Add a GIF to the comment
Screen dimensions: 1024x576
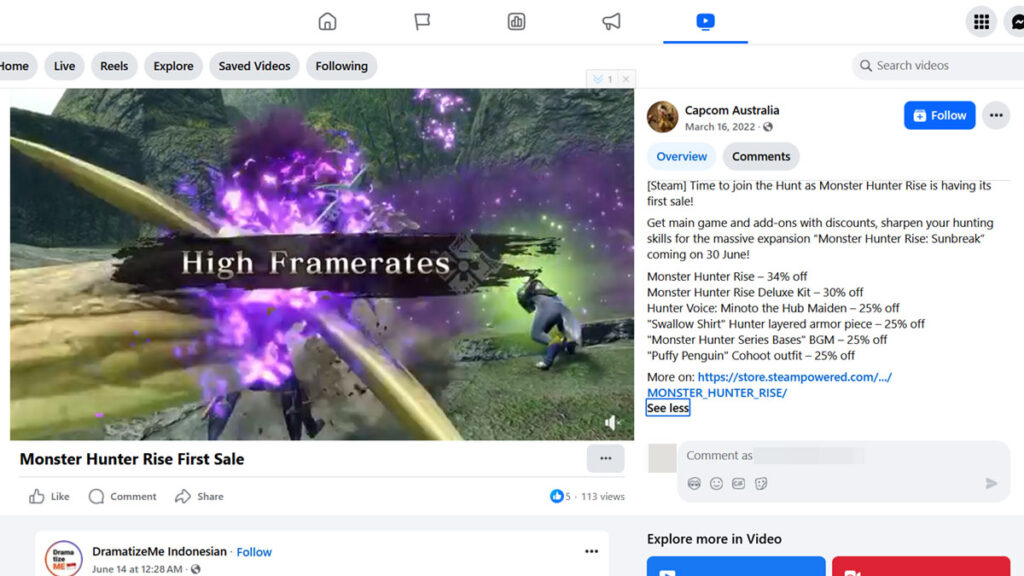(738, 484)
